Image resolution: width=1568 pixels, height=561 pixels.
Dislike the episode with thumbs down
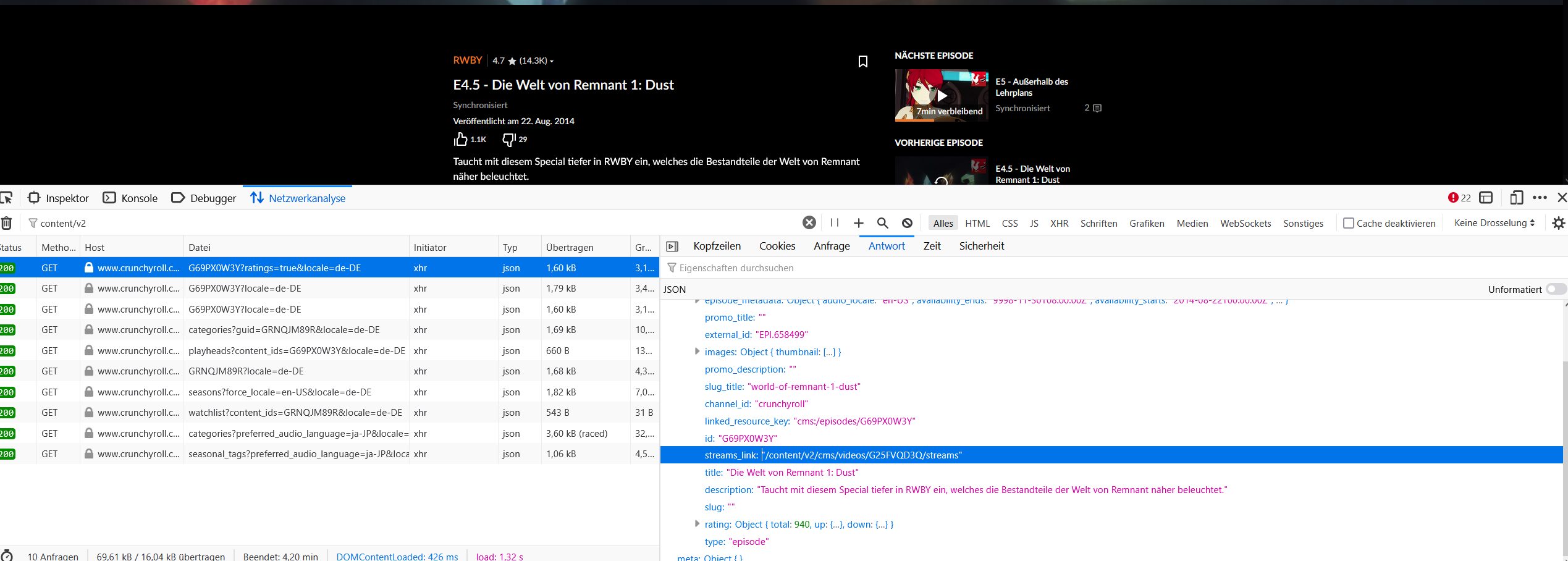point(508,139)
